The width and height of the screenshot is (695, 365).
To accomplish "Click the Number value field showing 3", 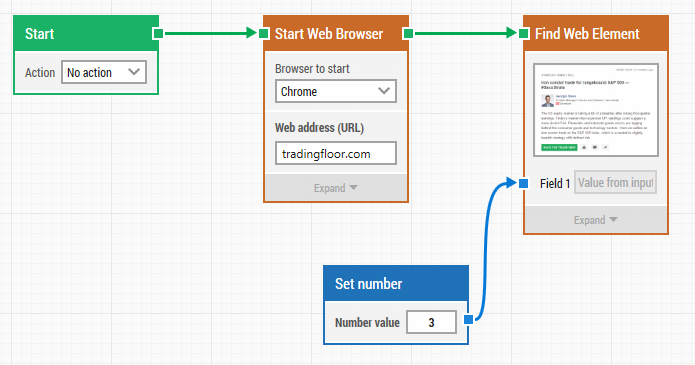I will click(431, 322).
